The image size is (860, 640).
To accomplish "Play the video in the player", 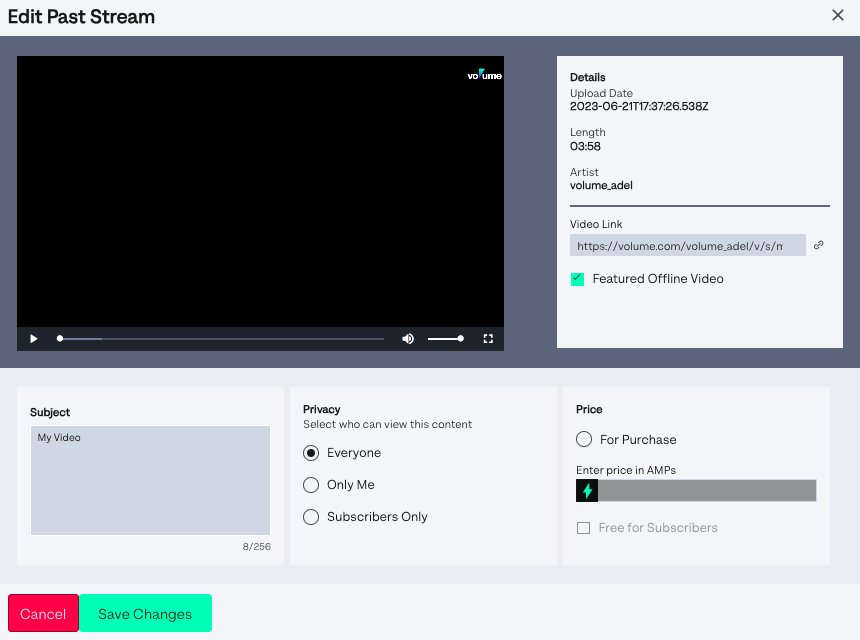I will (33, 339).
